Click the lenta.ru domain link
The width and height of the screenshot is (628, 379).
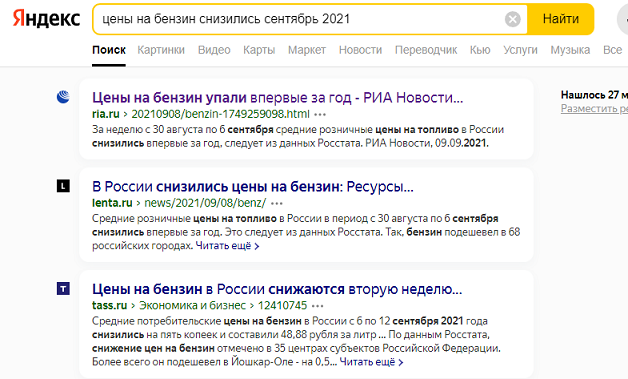coord(112,203)
